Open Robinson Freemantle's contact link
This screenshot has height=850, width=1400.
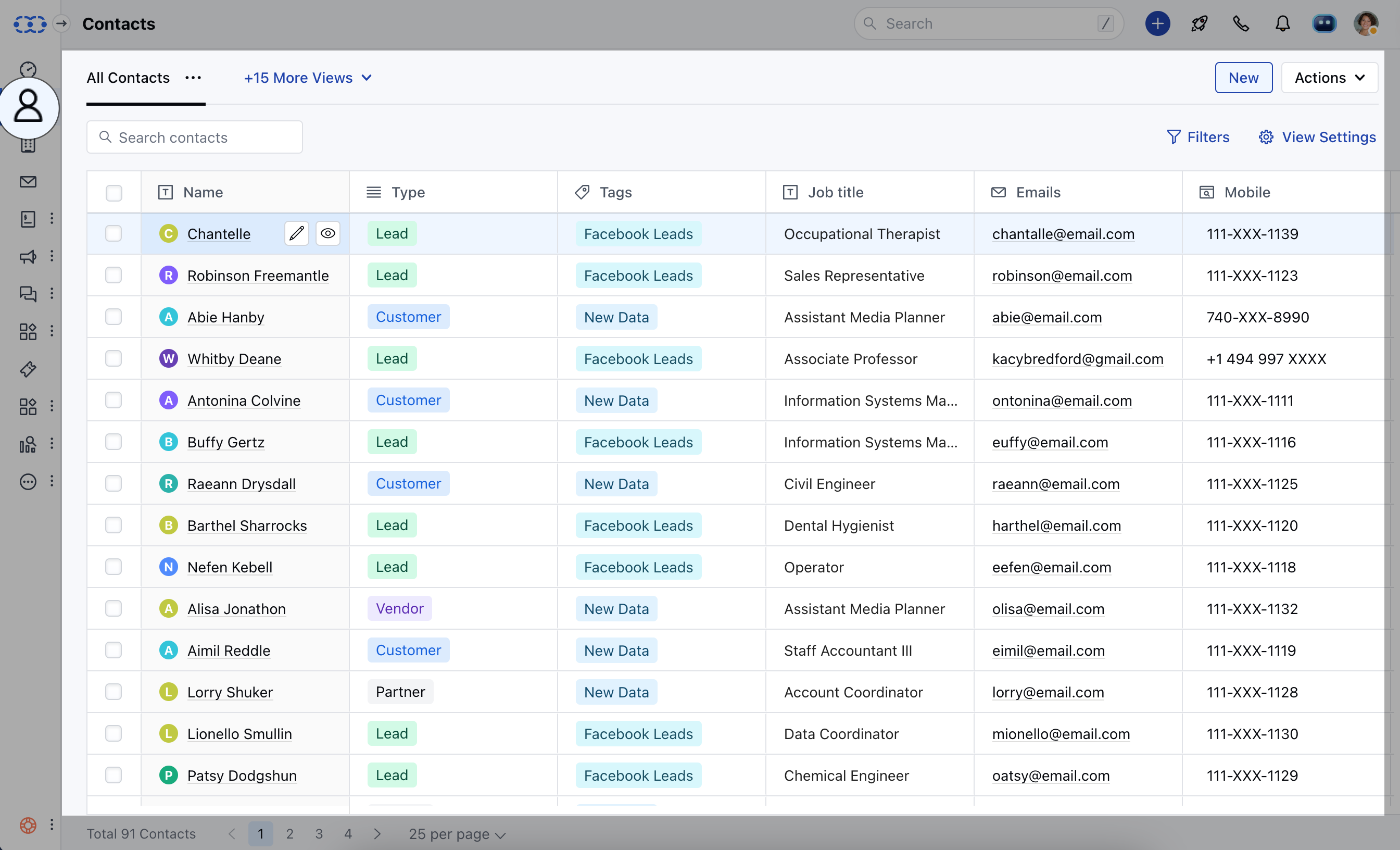pos(258,275)
